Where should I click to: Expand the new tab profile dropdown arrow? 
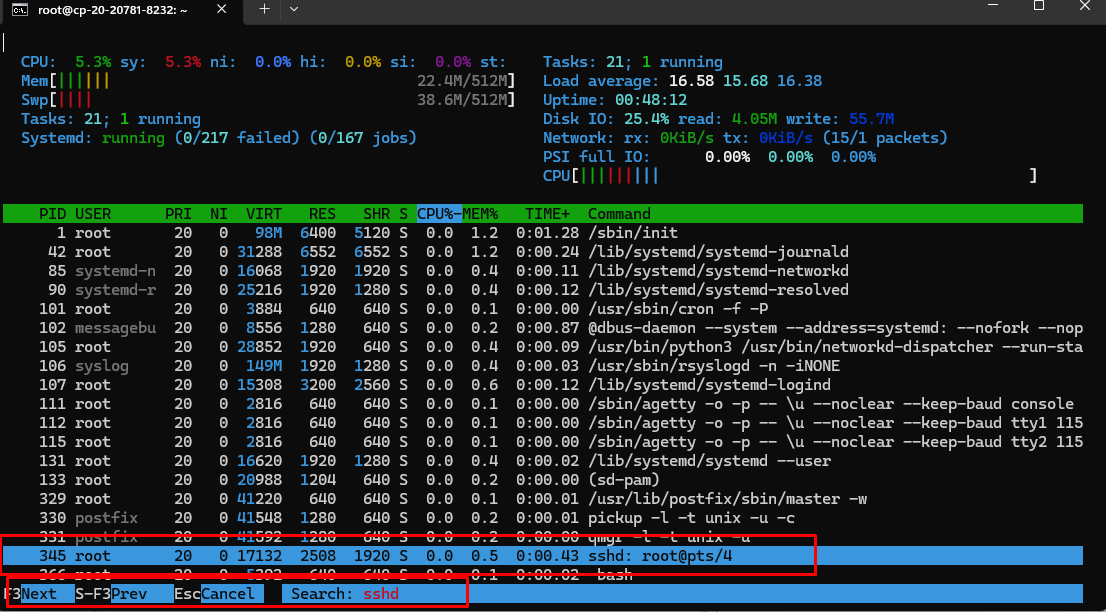[x=293, y=9]
